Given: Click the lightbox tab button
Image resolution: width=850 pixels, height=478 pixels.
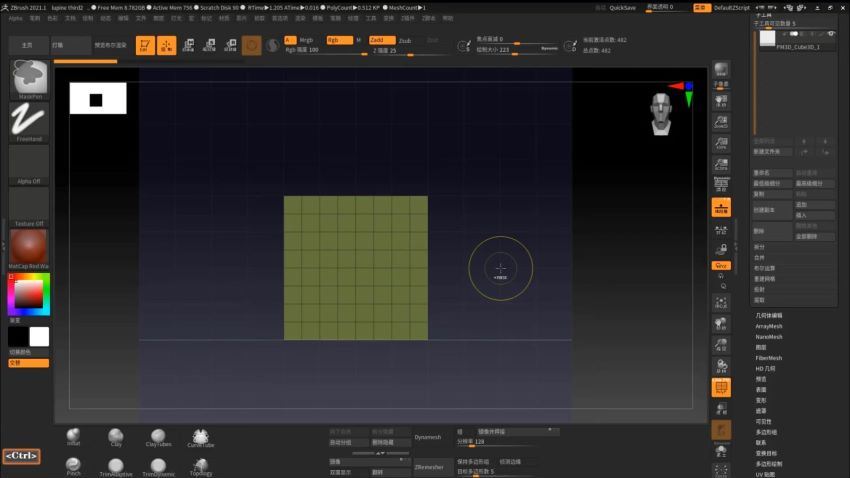Looking at the screenshot, I should pyautogui.click(x=70, y=45).
